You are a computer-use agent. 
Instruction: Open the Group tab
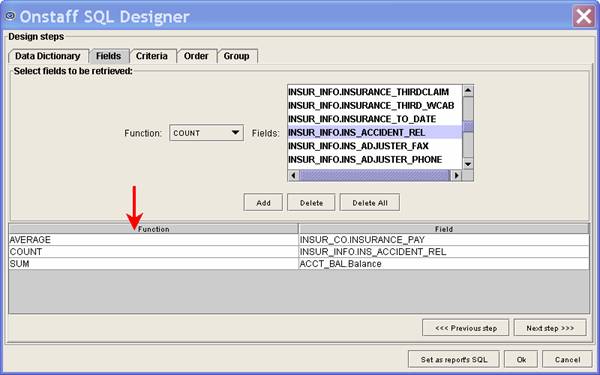click(x=237, y=56)
